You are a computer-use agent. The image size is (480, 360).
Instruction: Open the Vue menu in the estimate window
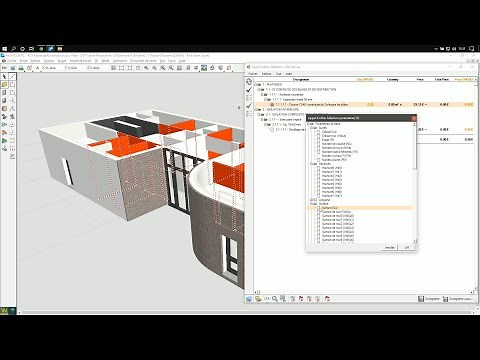[x=279, y=74]
